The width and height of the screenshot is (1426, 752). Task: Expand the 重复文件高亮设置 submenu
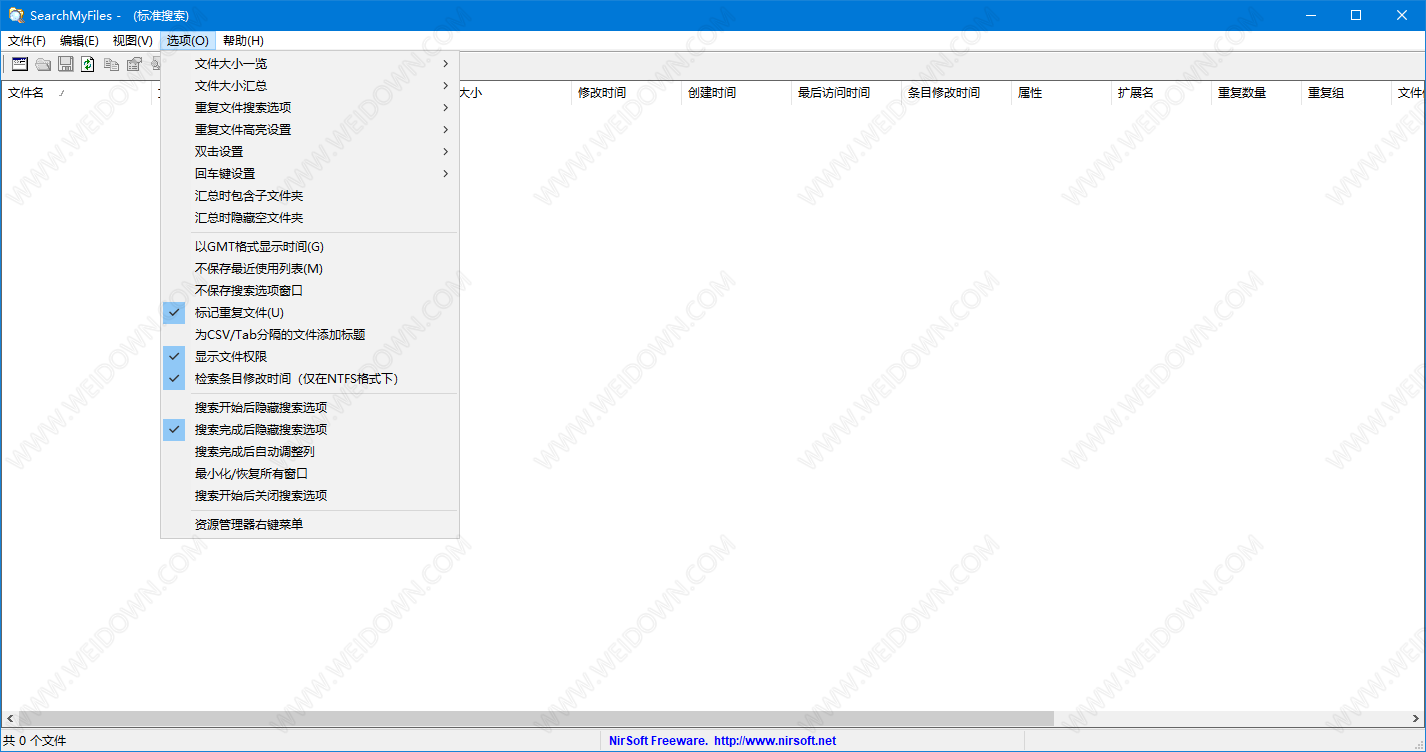click(310, 129)
